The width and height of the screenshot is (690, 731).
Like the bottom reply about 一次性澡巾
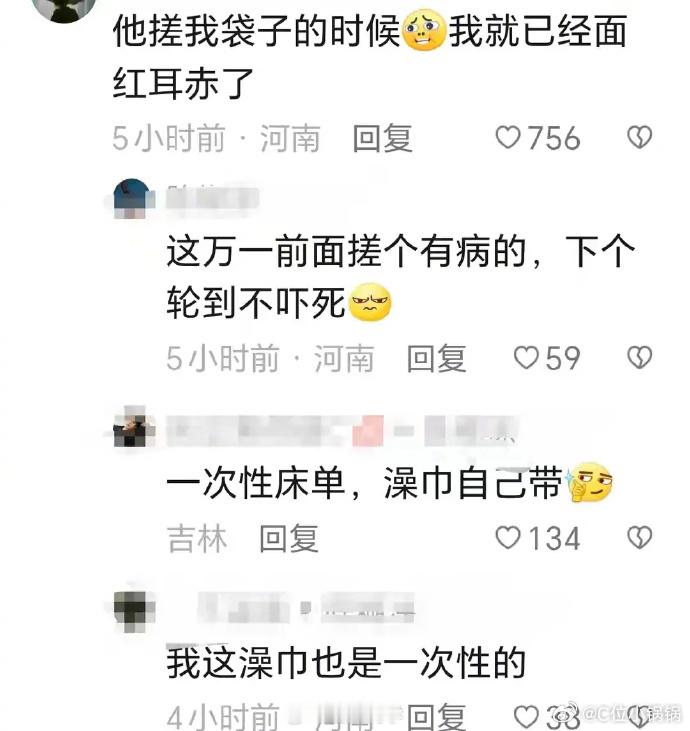coord(526,716)
